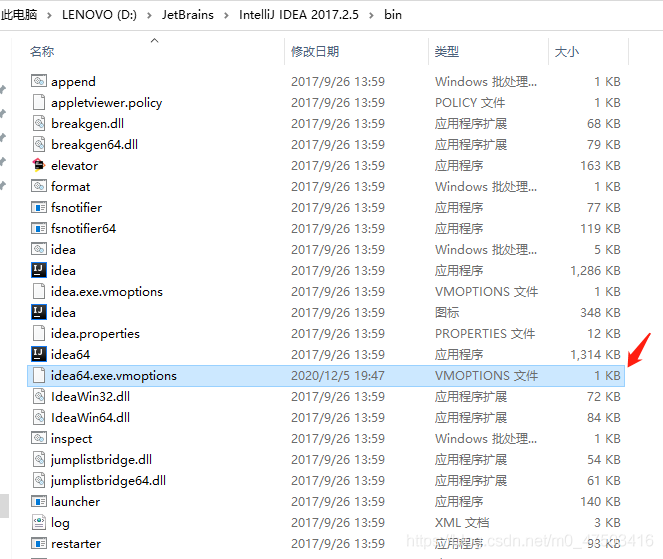Click the 图标 type cell

447,312
